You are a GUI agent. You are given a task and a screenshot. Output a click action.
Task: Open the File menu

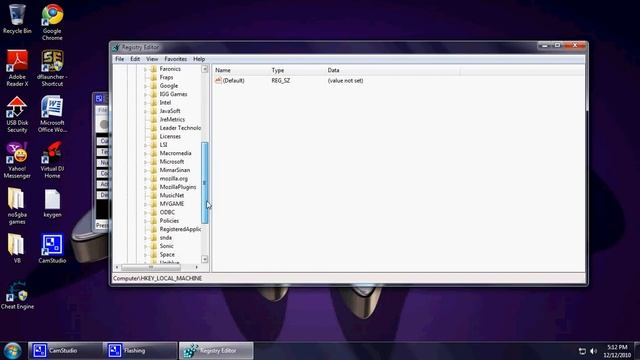(120, 59)
